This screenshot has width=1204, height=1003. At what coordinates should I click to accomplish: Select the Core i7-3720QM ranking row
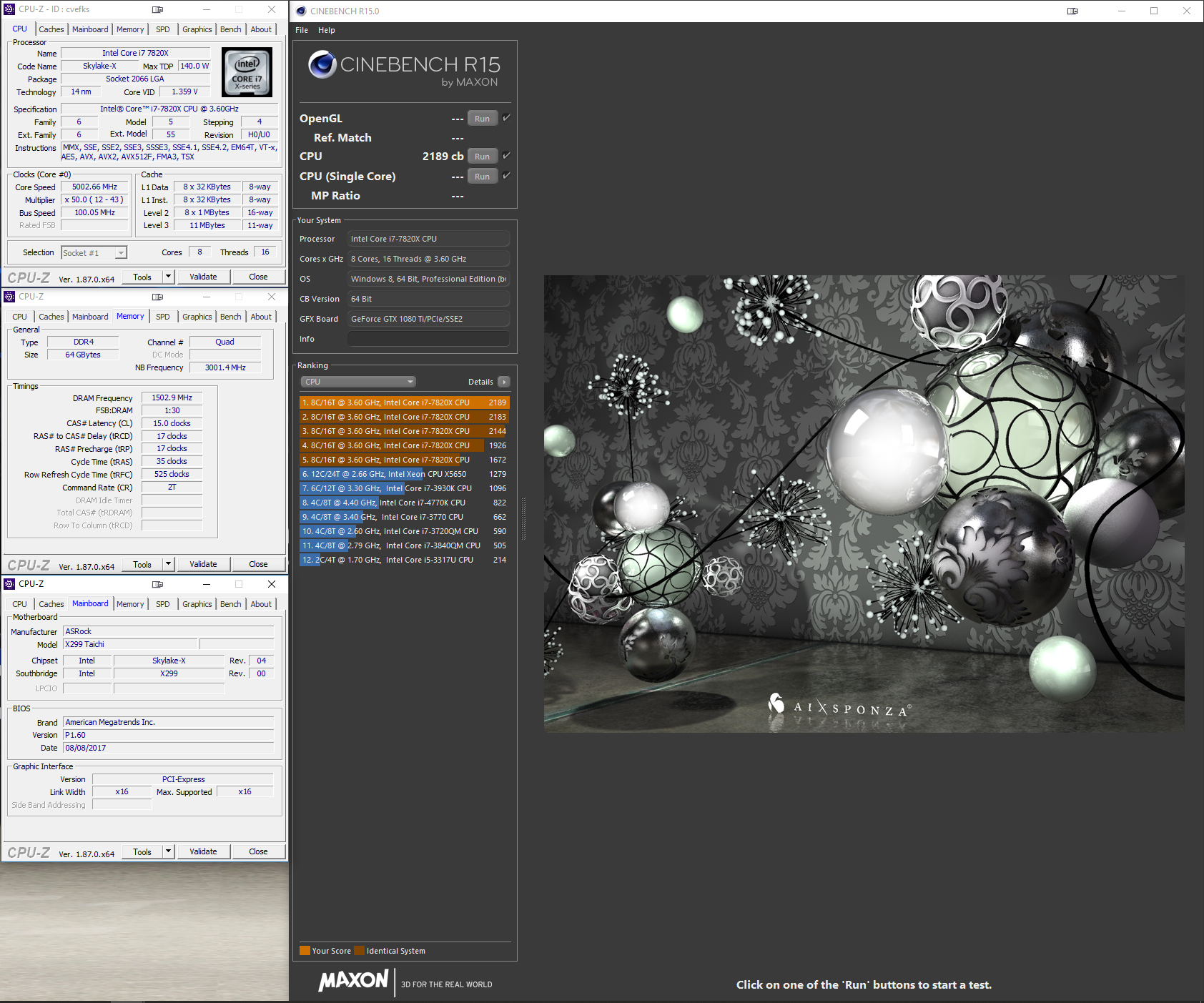[x=405, y=531]
